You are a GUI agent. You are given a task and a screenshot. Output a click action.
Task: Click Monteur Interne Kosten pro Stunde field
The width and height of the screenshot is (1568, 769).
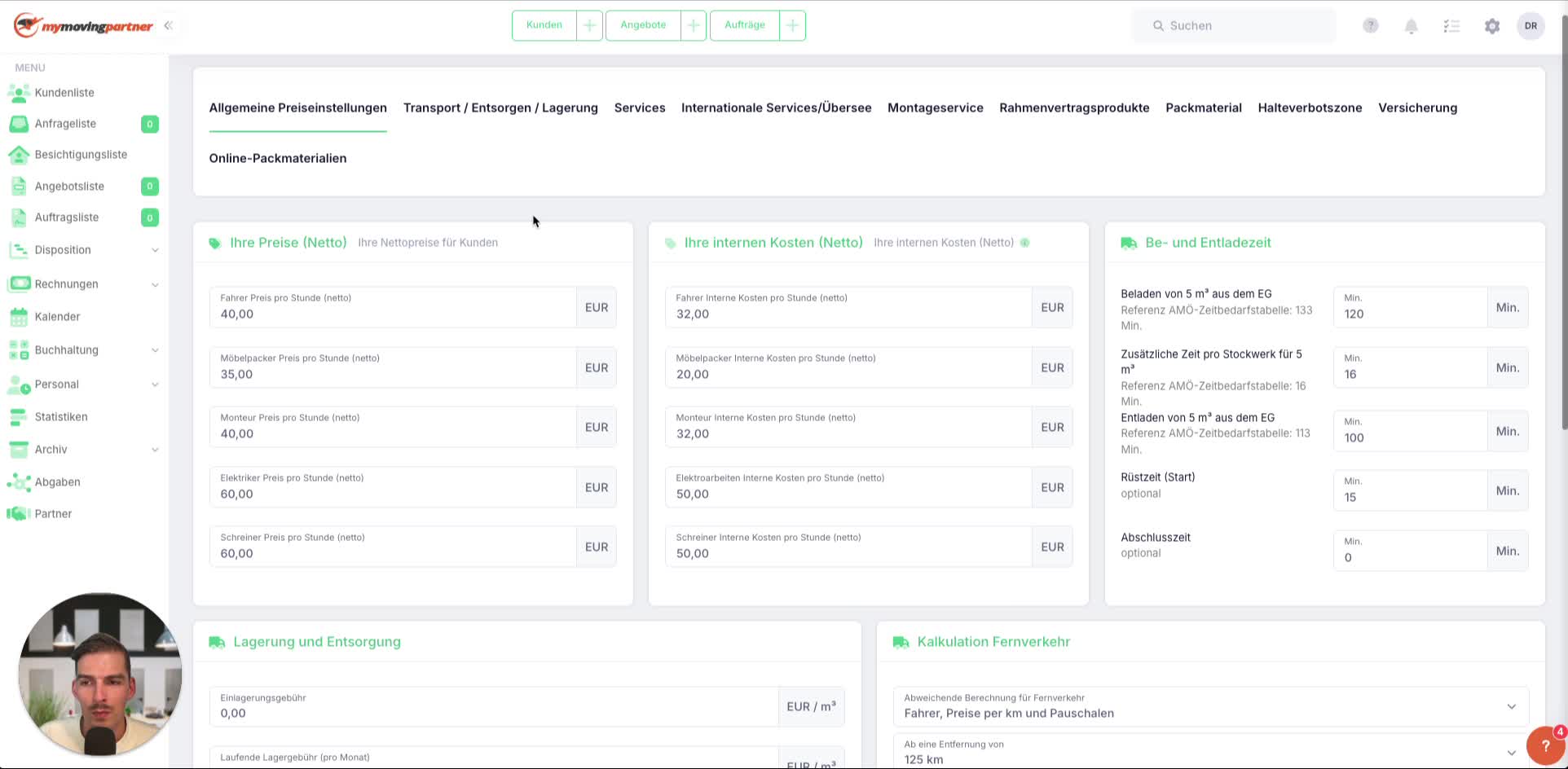[848, 427]
